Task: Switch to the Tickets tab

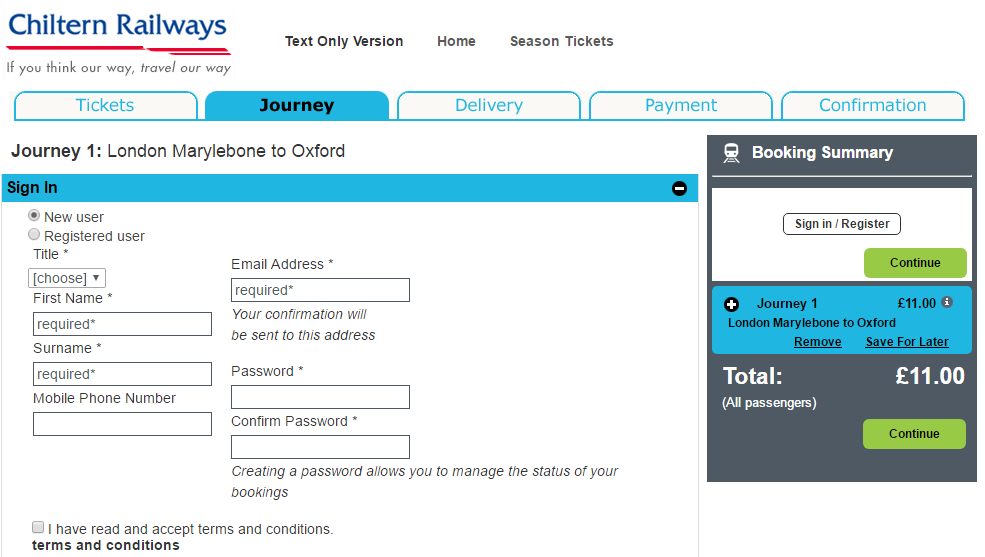Action: pyautogui.click(x=106, y=105)
